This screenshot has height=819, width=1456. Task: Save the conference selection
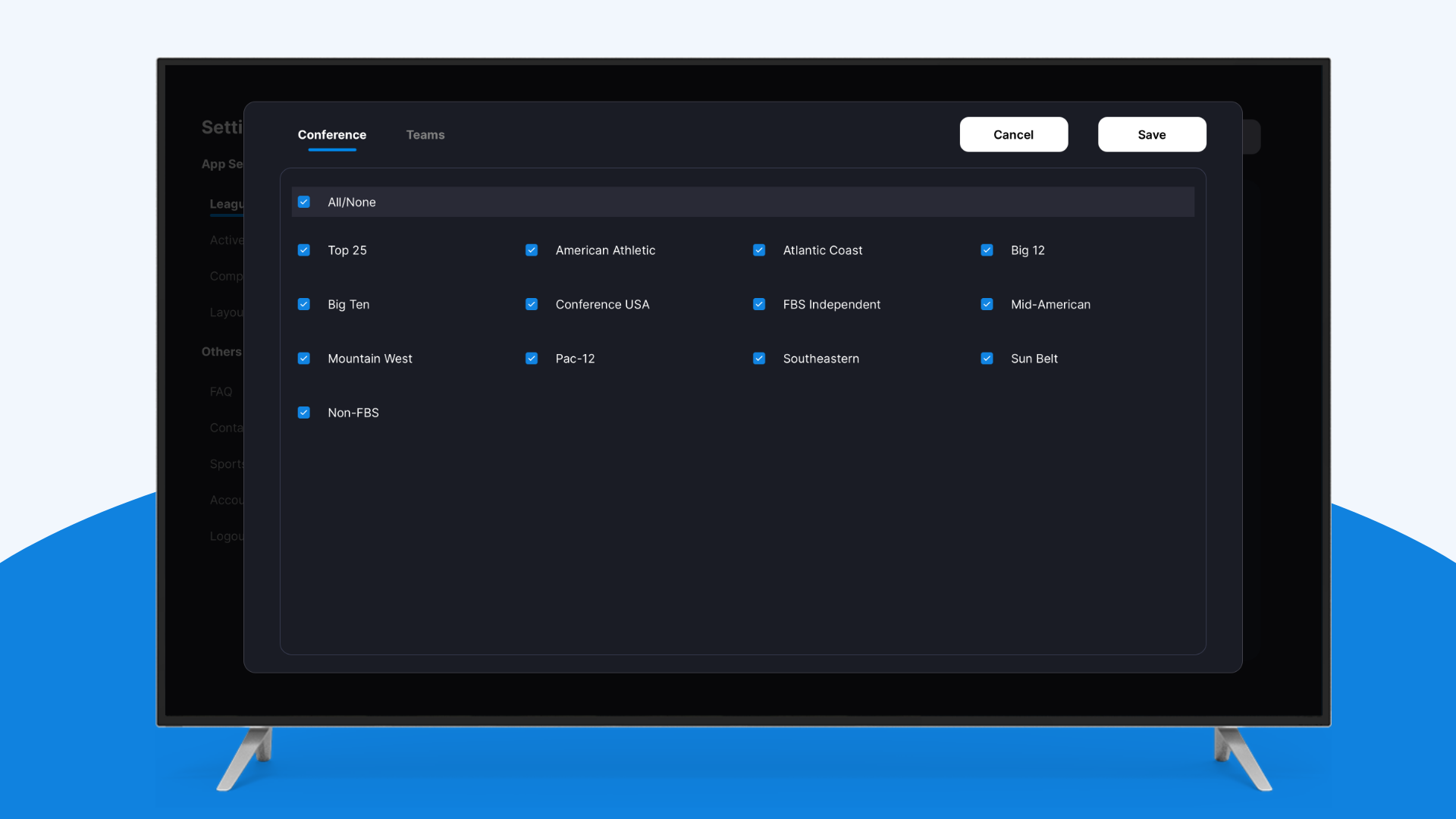[x=1152, y=134]
